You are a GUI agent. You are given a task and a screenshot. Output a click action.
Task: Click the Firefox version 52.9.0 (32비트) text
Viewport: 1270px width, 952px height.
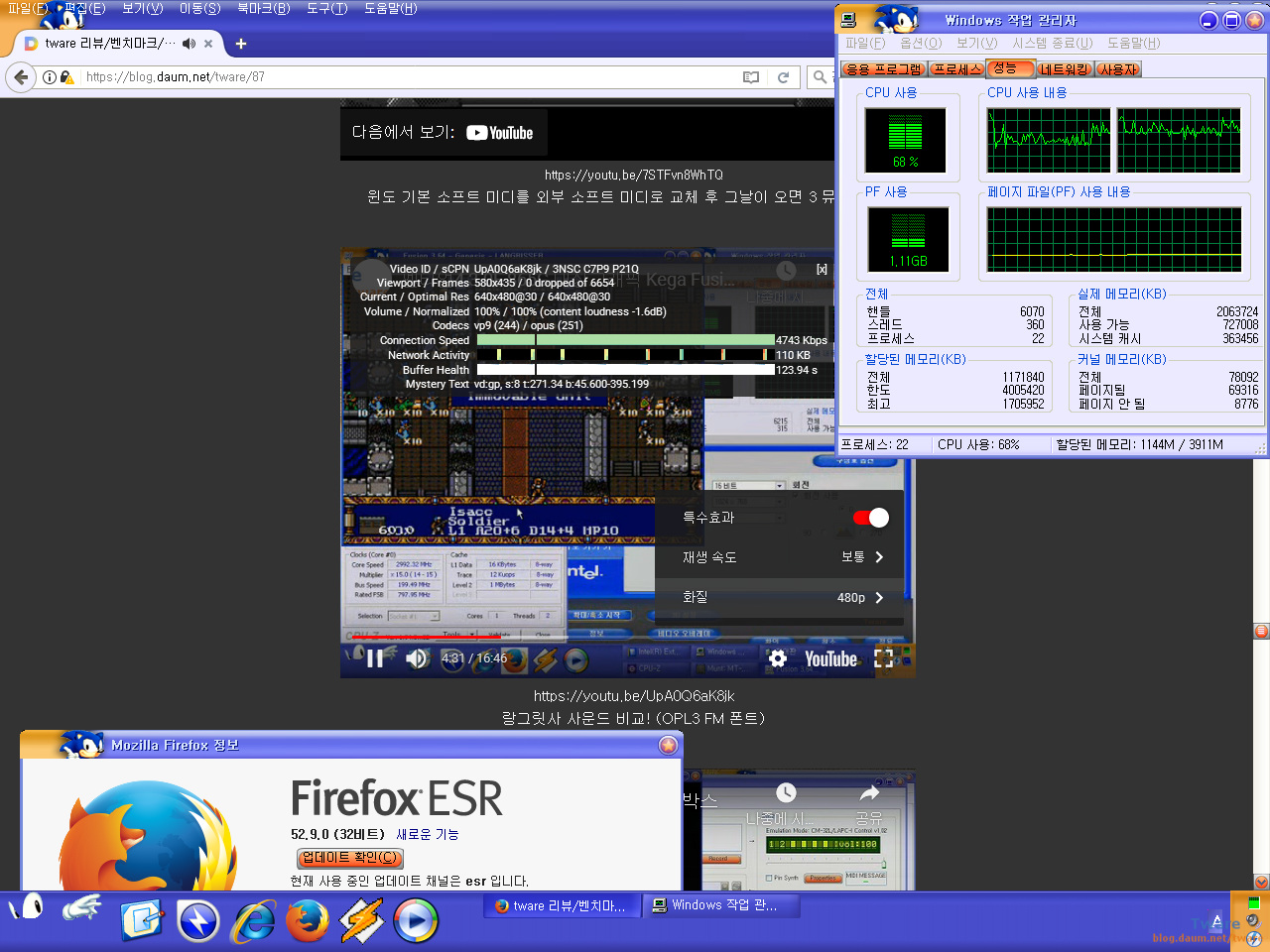pos(337,834)
